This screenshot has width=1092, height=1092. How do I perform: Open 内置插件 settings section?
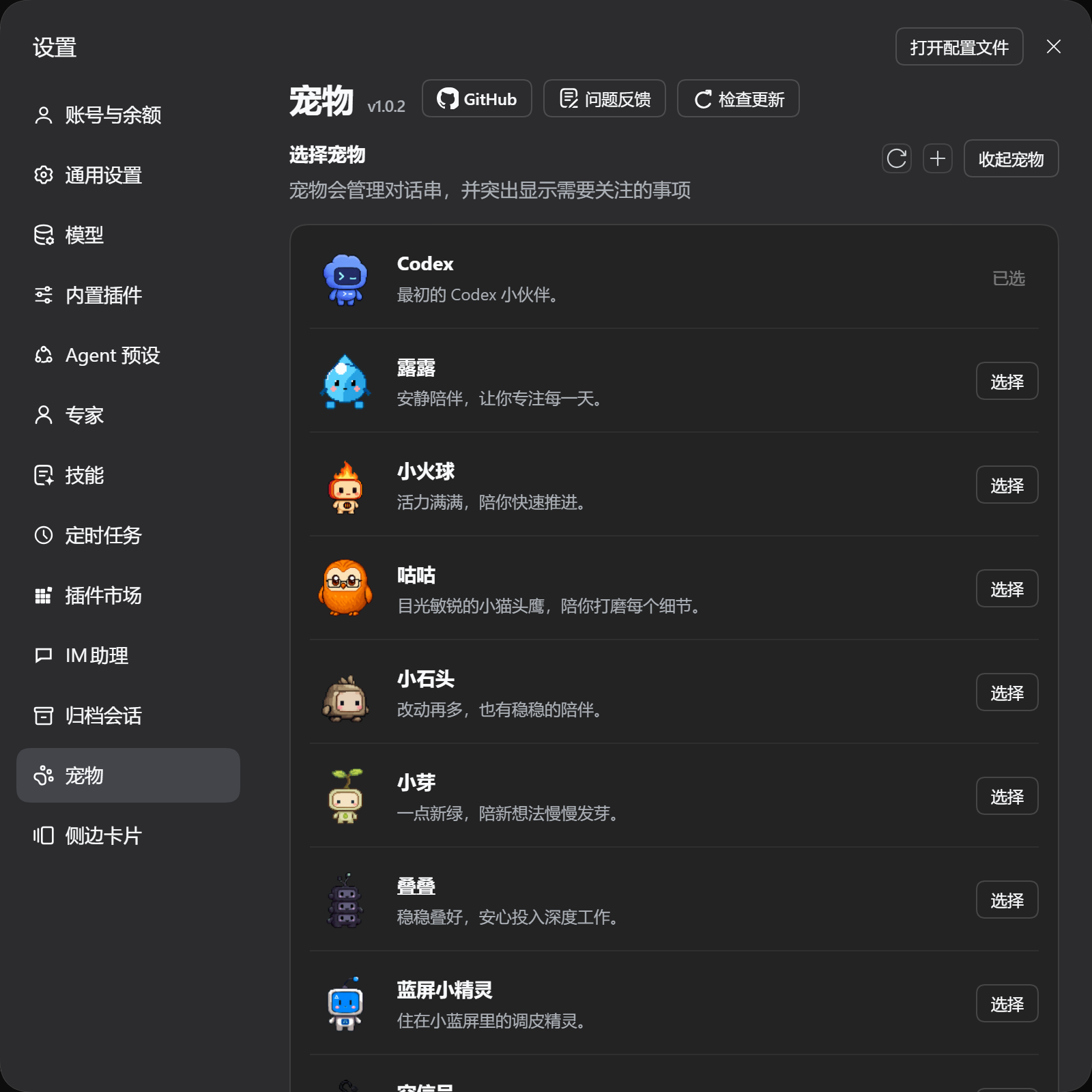[x=128, y=295]
